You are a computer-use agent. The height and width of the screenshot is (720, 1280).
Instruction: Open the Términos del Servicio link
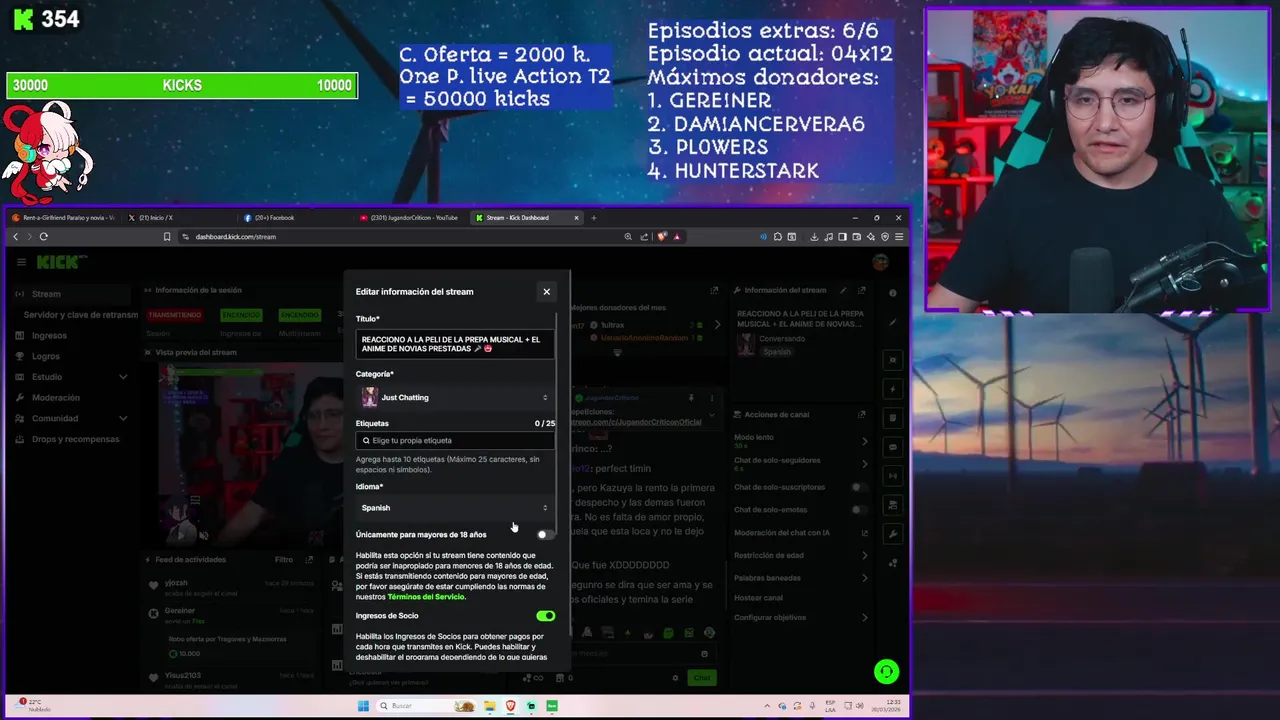pos(426,597)
